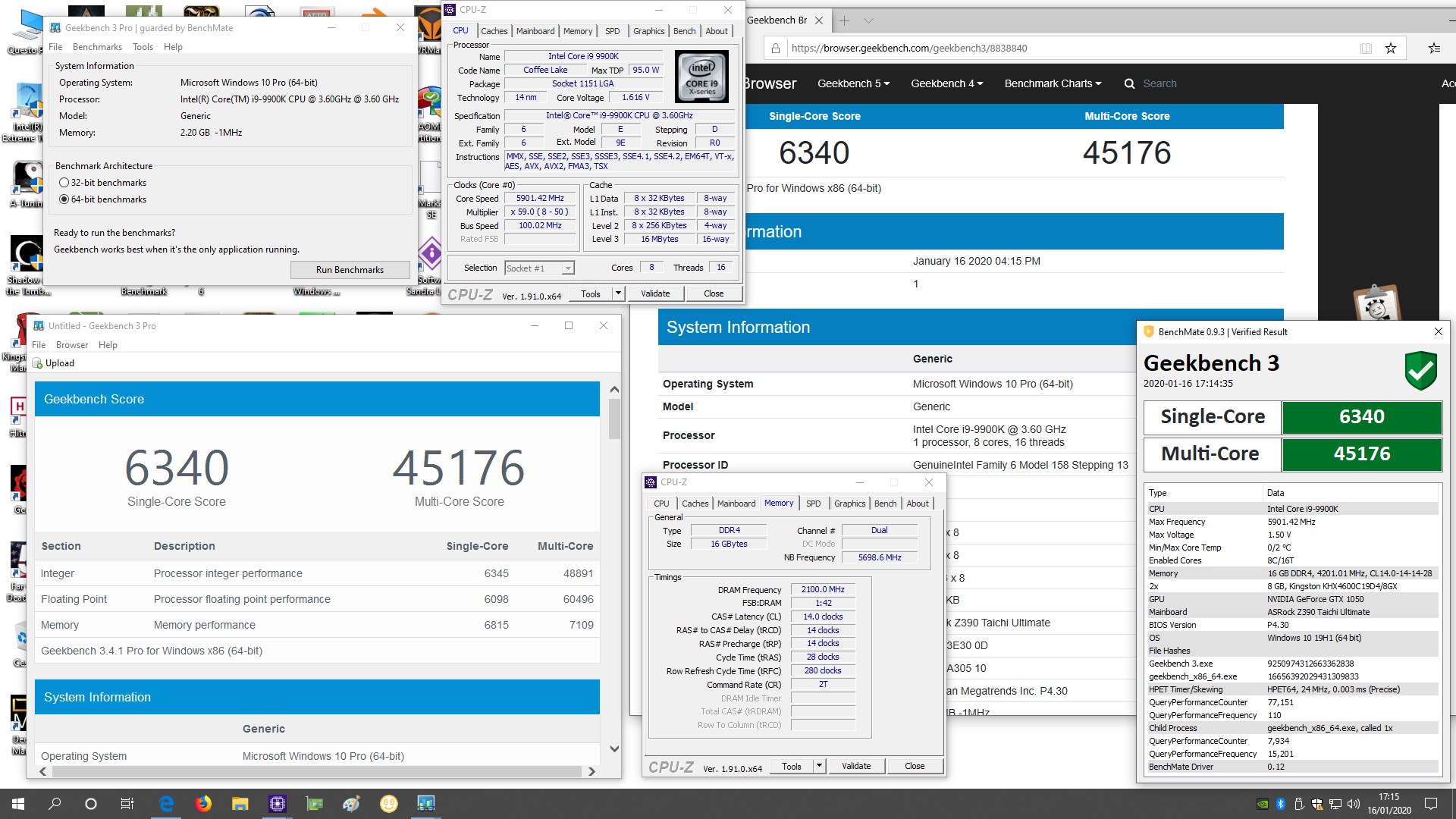
Task: Start the benchmark with Run Benchmarks
Action: coord(350,270)
